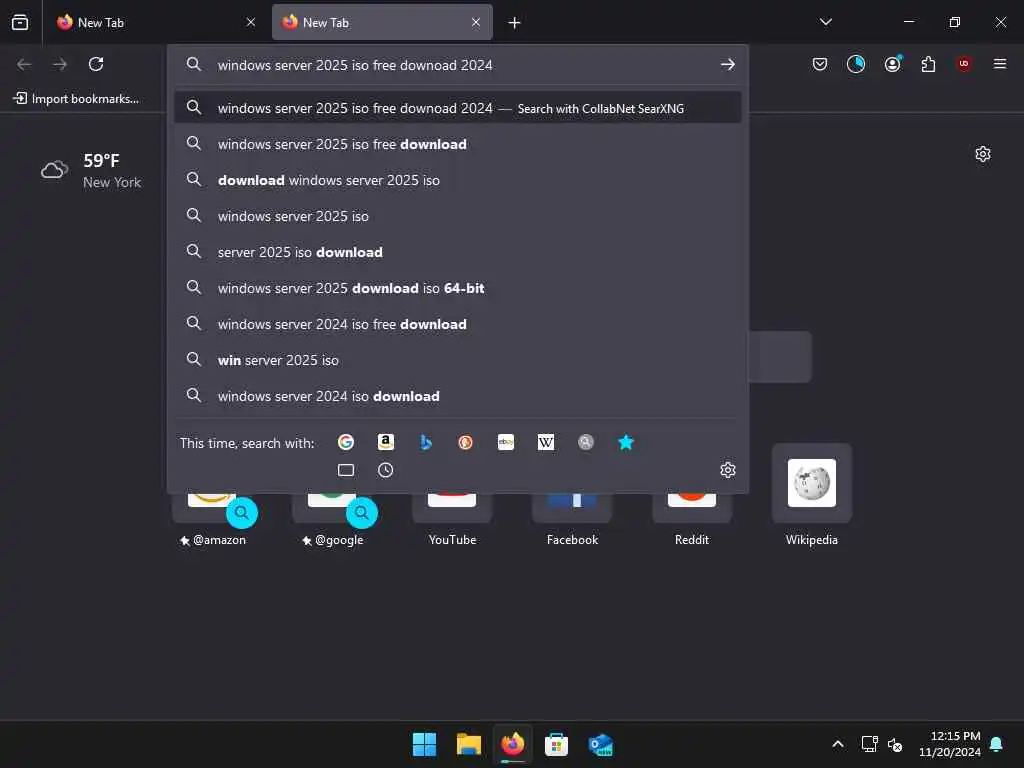Choose suggestion "windows server 2025 iso"

point(458,216)
